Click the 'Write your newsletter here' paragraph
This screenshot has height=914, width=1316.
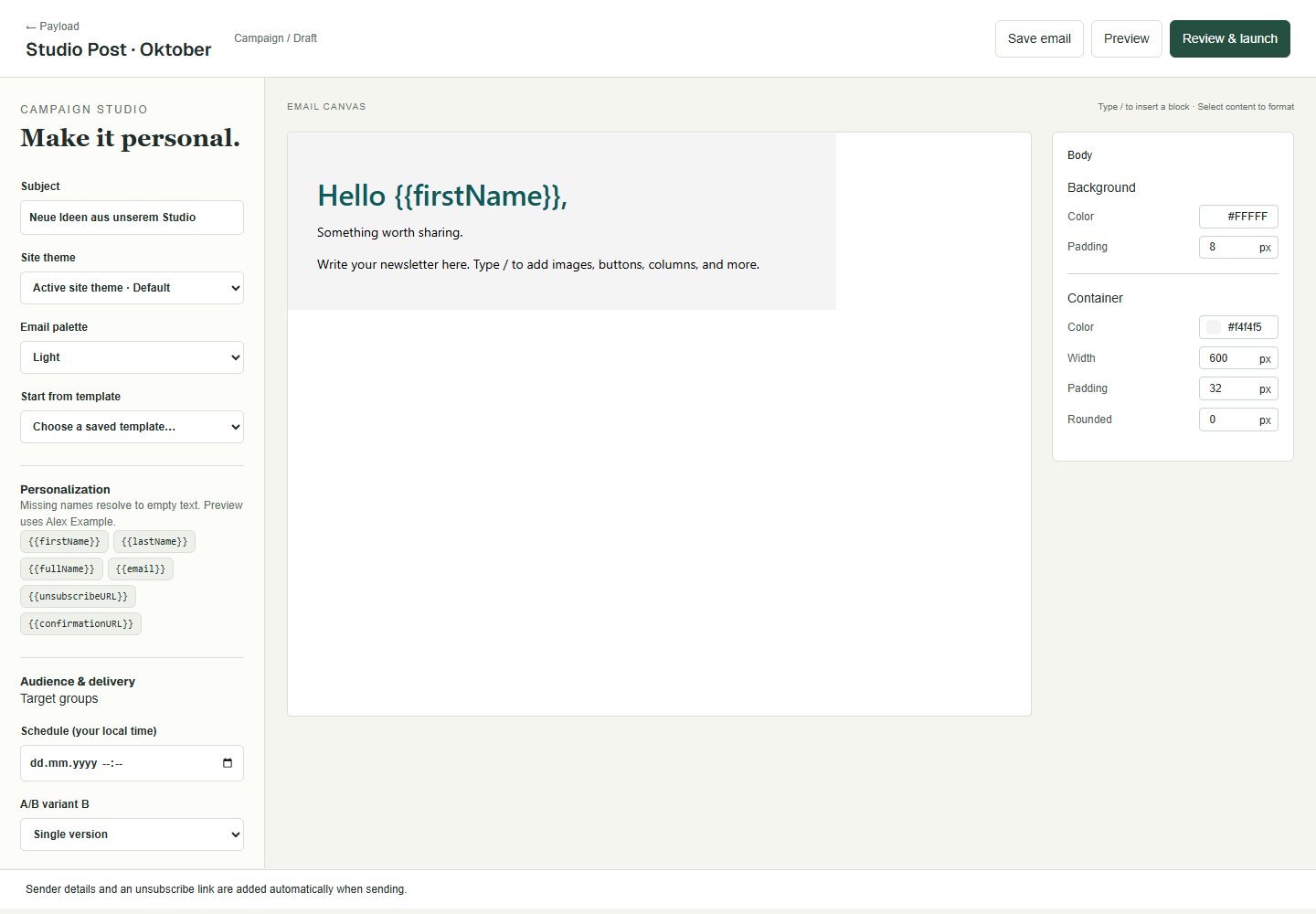tap(538, 265)
